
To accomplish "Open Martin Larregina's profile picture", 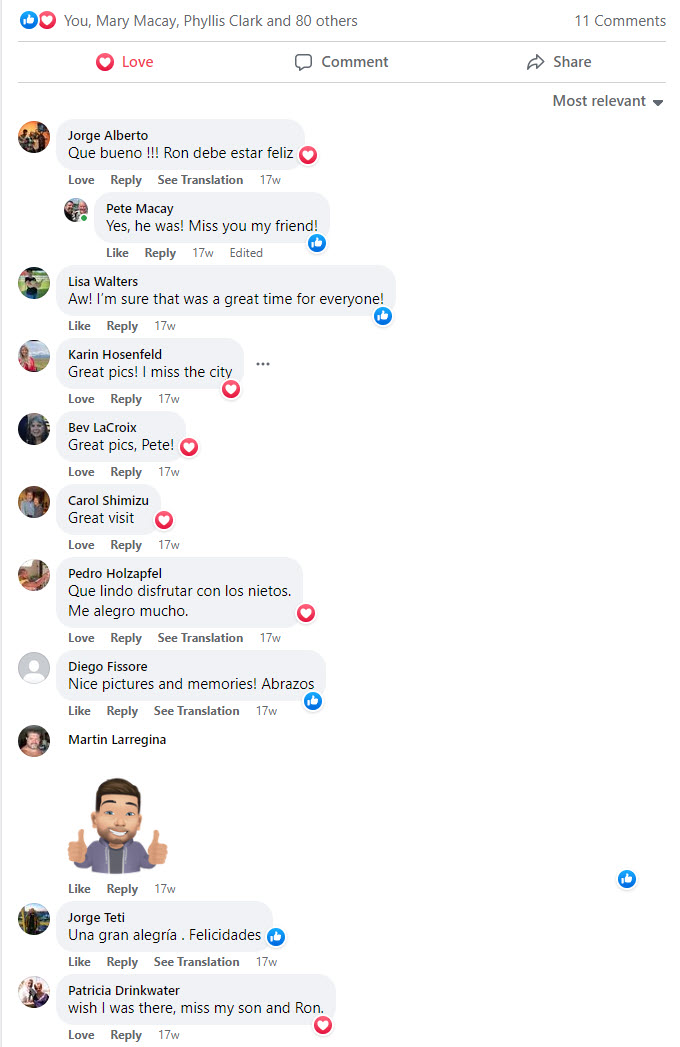I will point(34,741).
